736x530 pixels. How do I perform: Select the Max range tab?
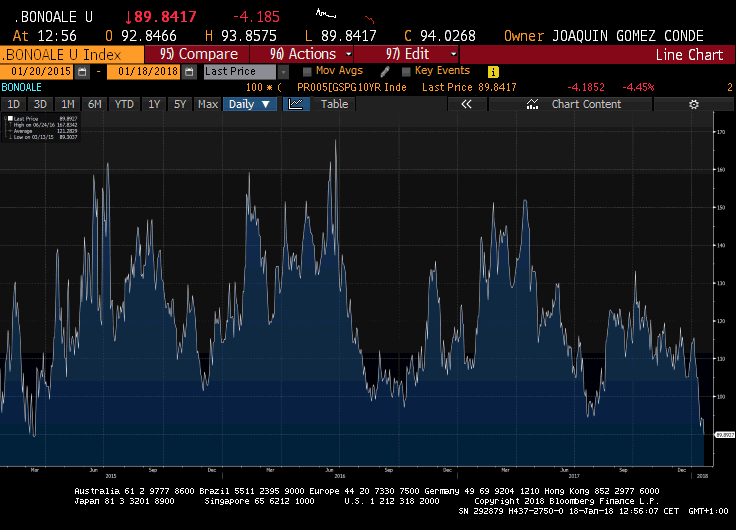pos(208,104)
